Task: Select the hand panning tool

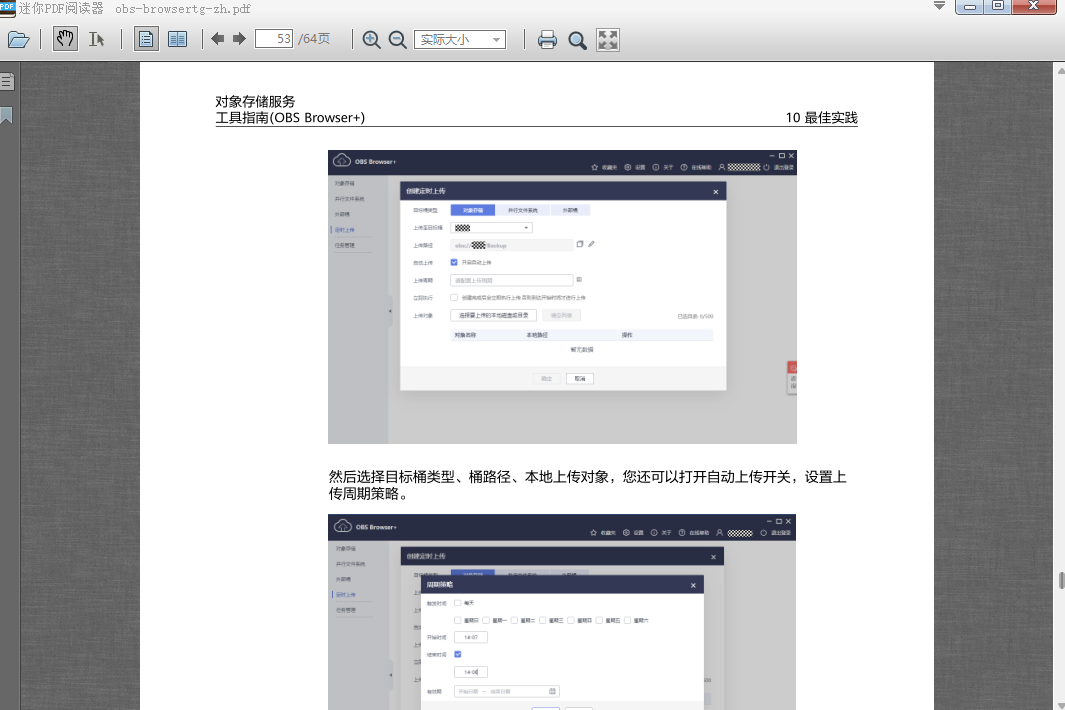Action: [x=65, y=39]
